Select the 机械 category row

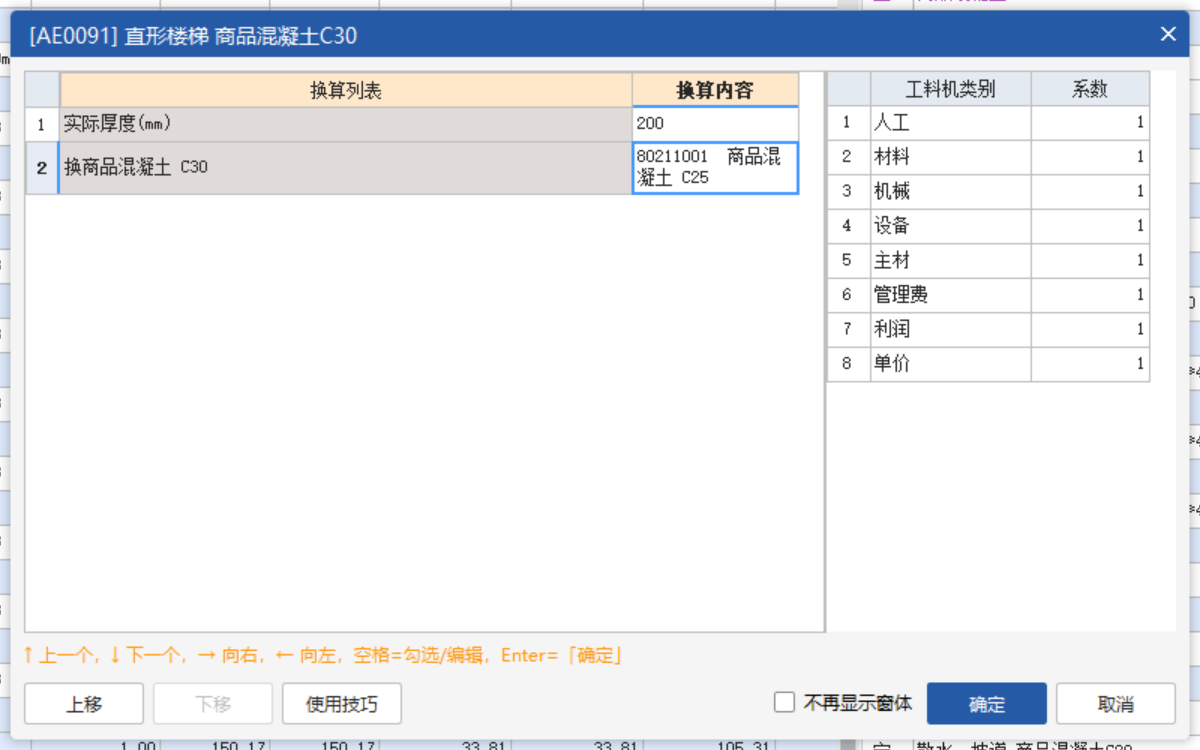pos(950,192)
